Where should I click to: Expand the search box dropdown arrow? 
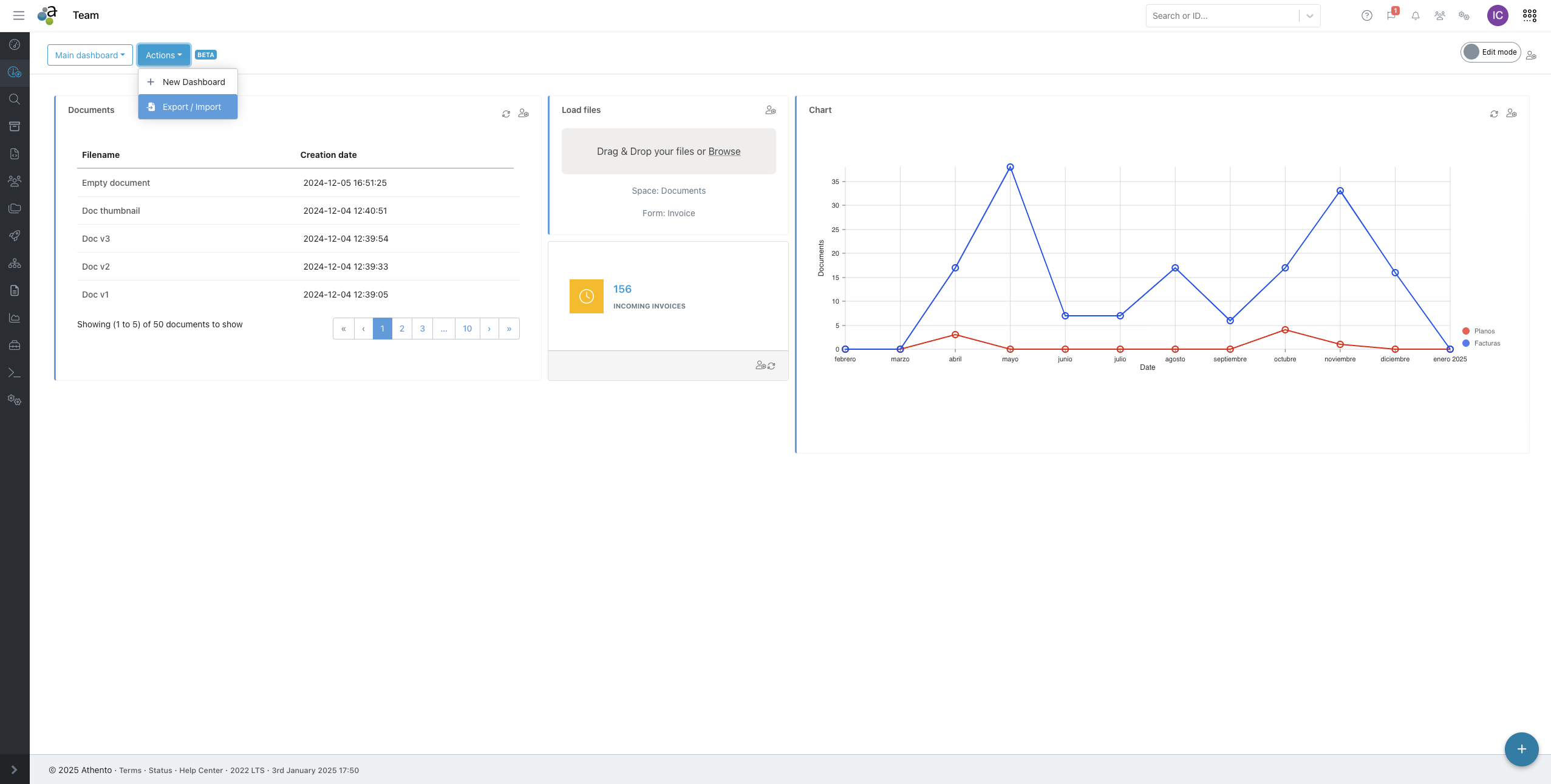tap(1310, 16)
